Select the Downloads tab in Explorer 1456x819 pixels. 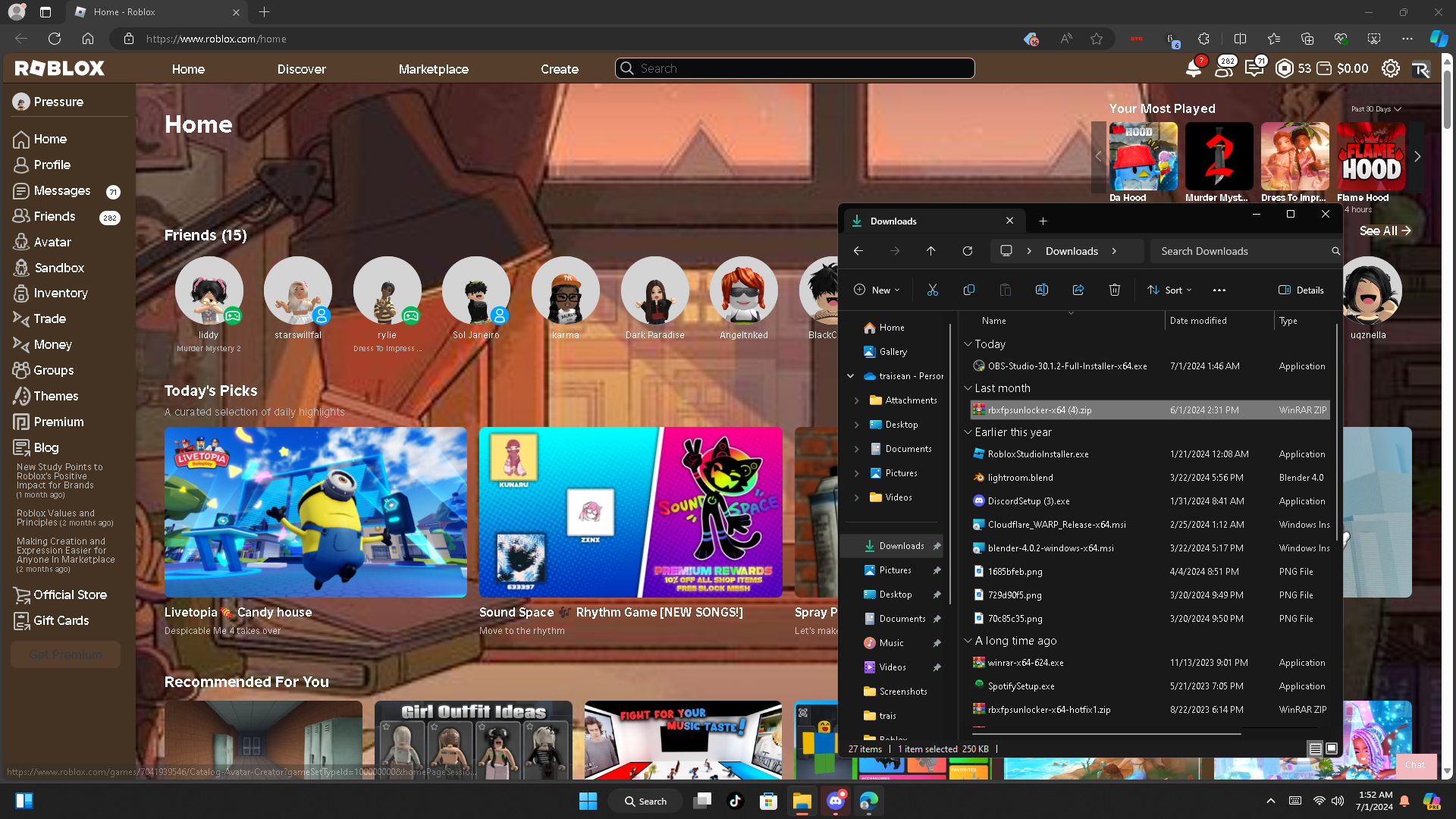(934, 221)
